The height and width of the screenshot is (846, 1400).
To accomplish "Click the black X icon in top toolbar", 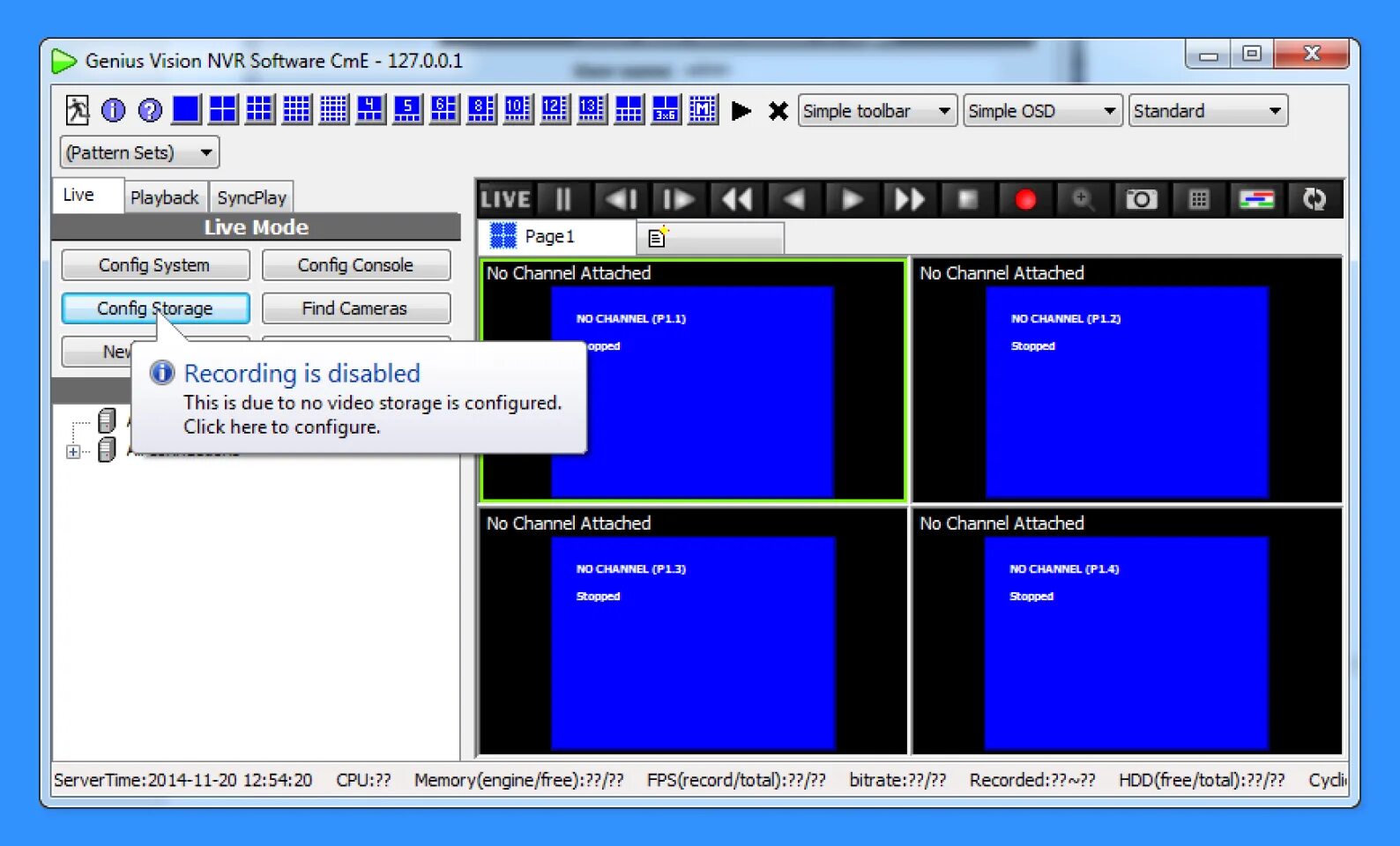I will pyautogui.click(x=778, y=111).
